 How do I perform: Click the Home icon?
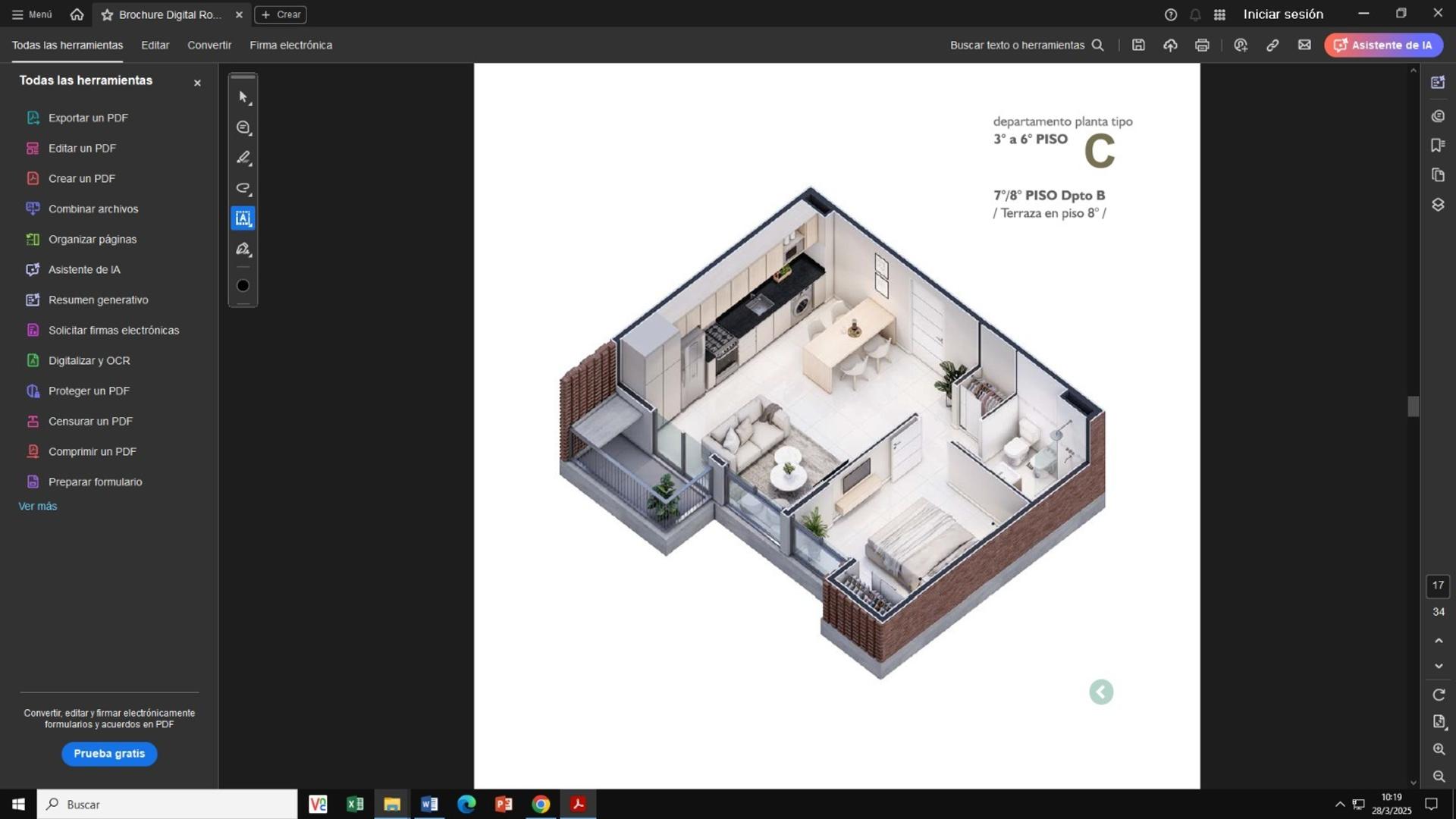(x=77, y=14)
